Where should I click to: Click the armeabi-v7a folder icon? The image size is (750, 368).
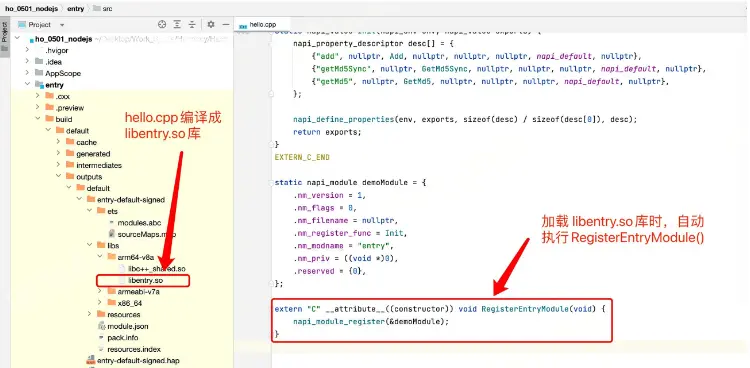111,291
